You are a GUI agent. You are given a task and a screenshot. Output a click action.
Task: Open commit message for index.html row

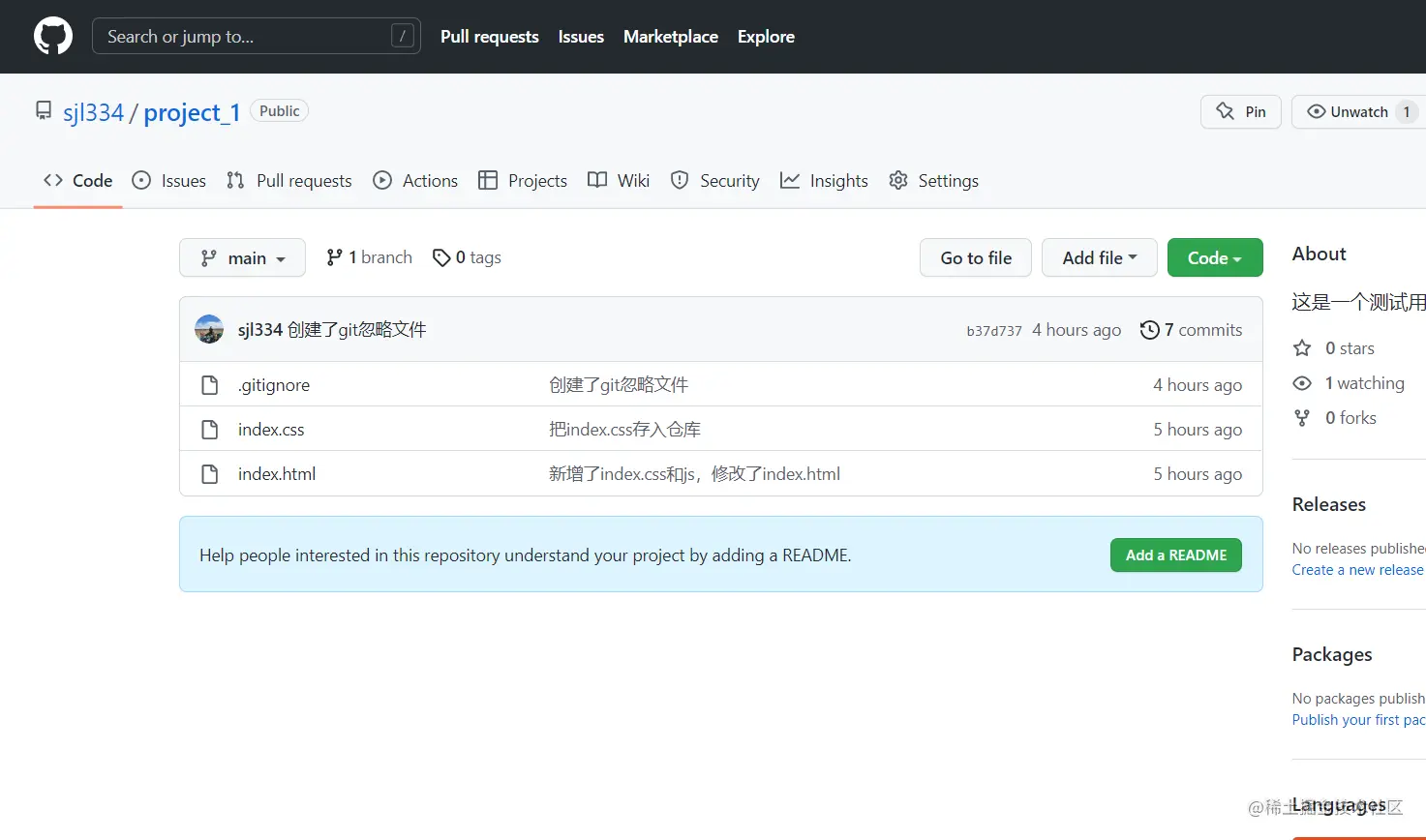[694, 474]
